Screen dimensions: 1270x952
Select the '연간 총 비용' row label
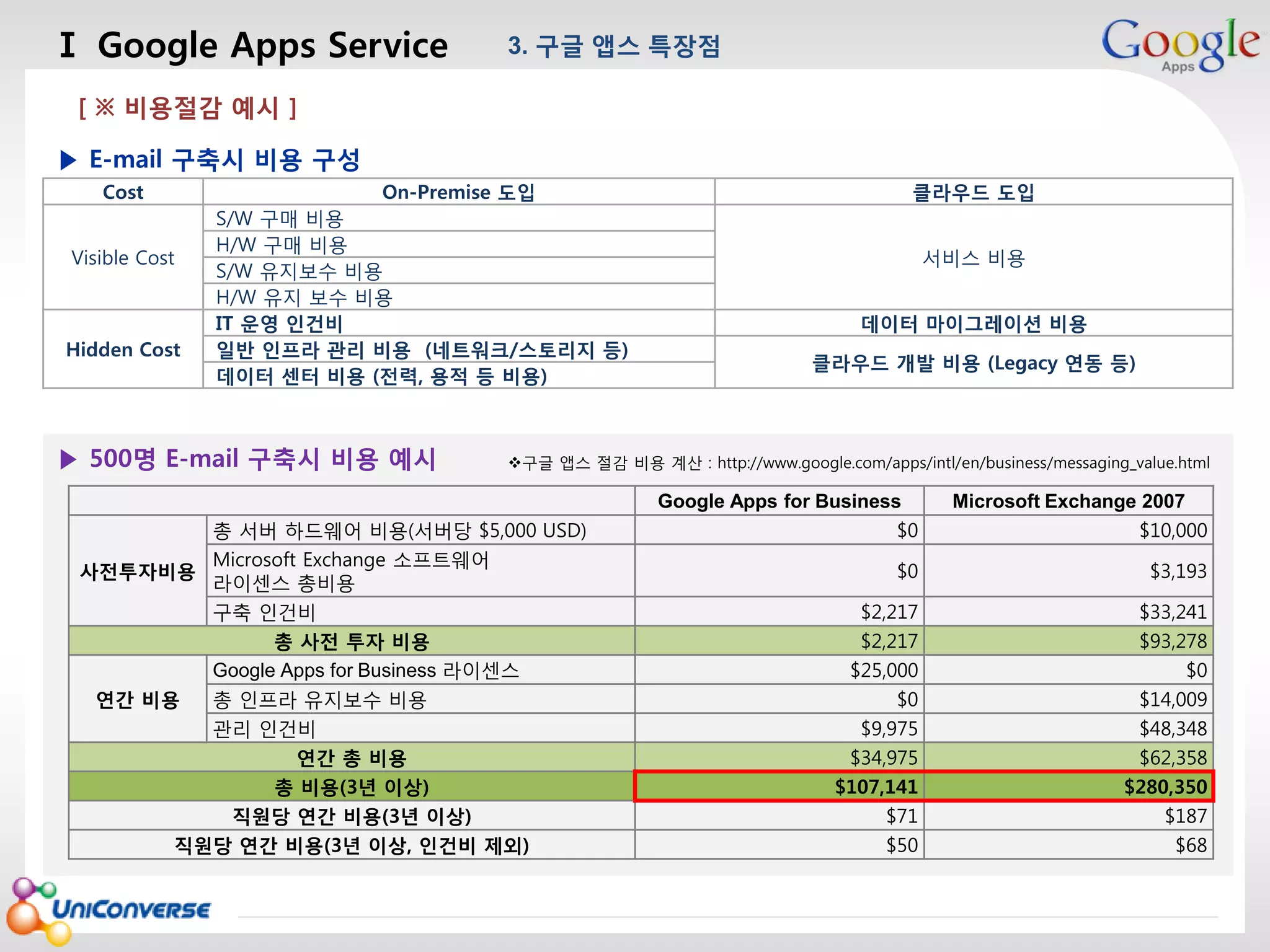(x=352, y=757)
